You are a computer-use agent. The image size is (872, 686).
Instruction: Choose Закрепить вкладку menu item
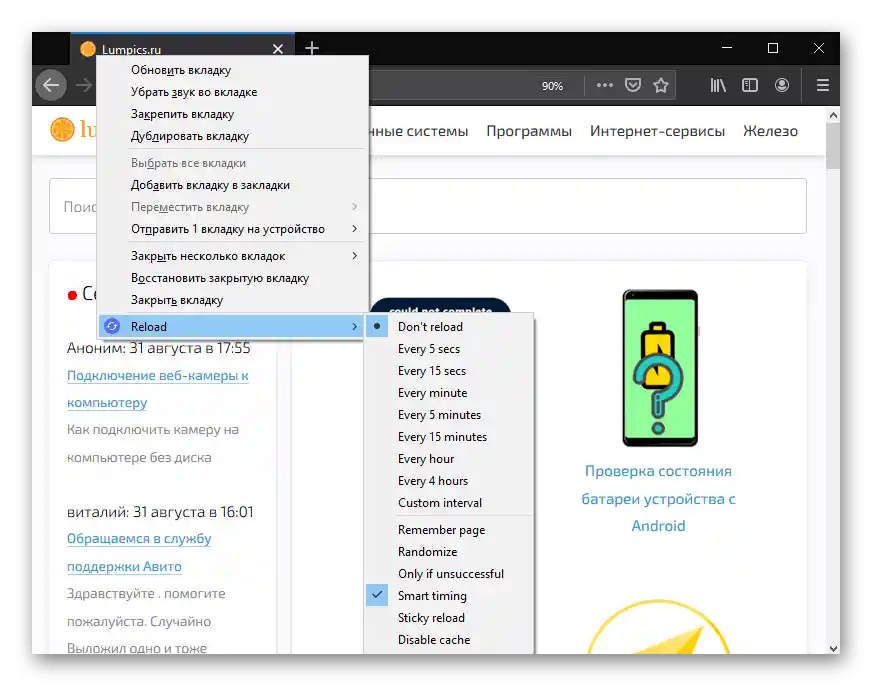tap(232, 114)
